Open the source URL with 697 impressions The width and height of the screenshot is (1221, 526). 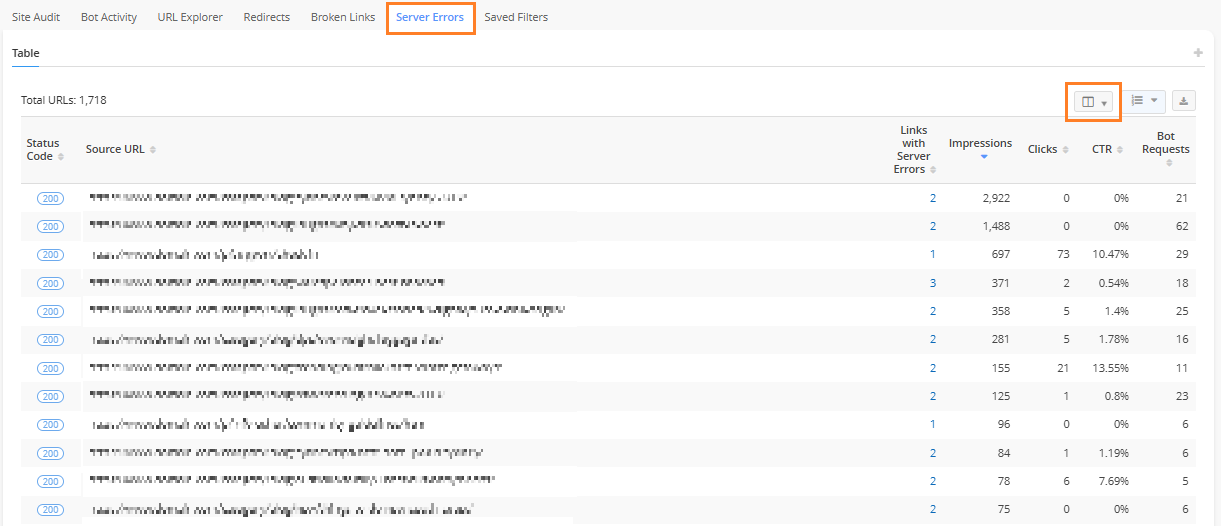click(205, 255)
